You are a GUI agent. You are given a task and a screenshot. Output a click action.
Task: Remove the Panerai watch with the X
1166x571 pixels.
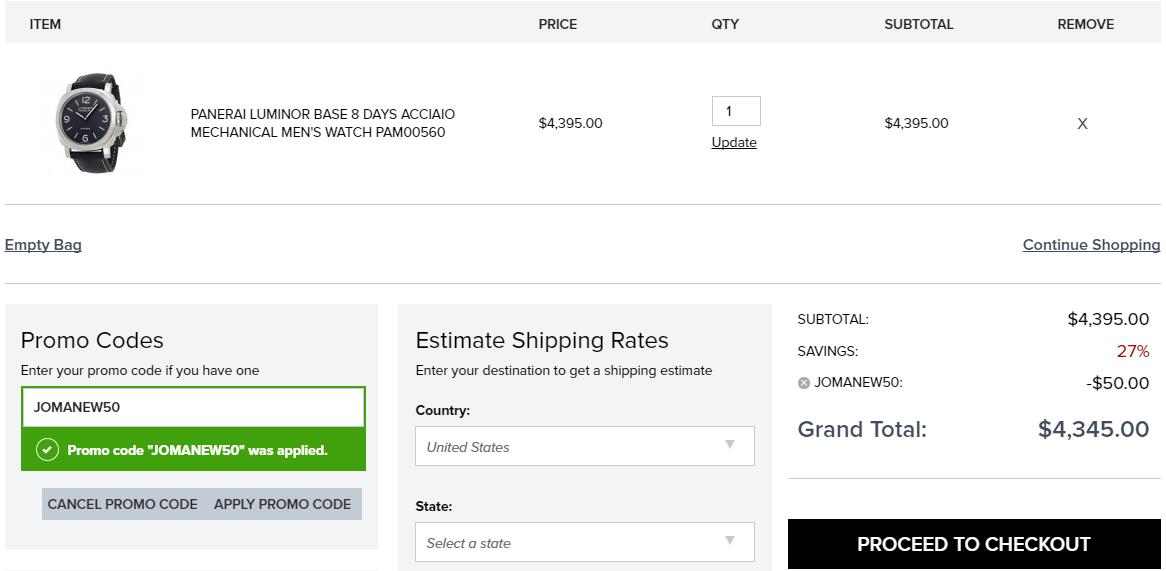click(x=1082, y=123)
